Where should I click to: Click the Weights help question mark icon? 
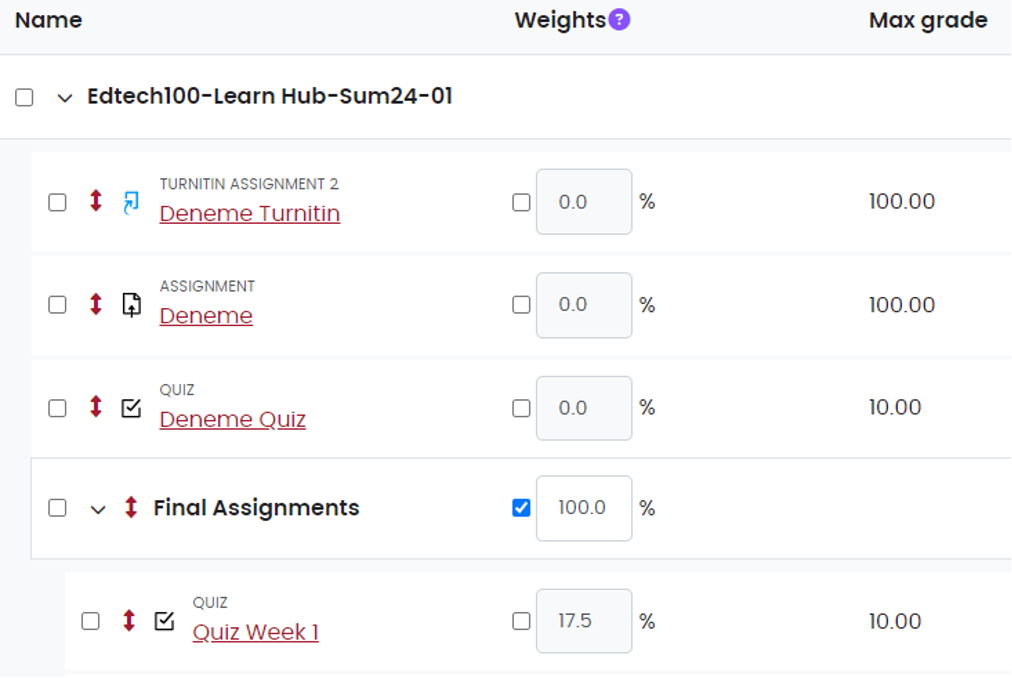click(620, 20)
